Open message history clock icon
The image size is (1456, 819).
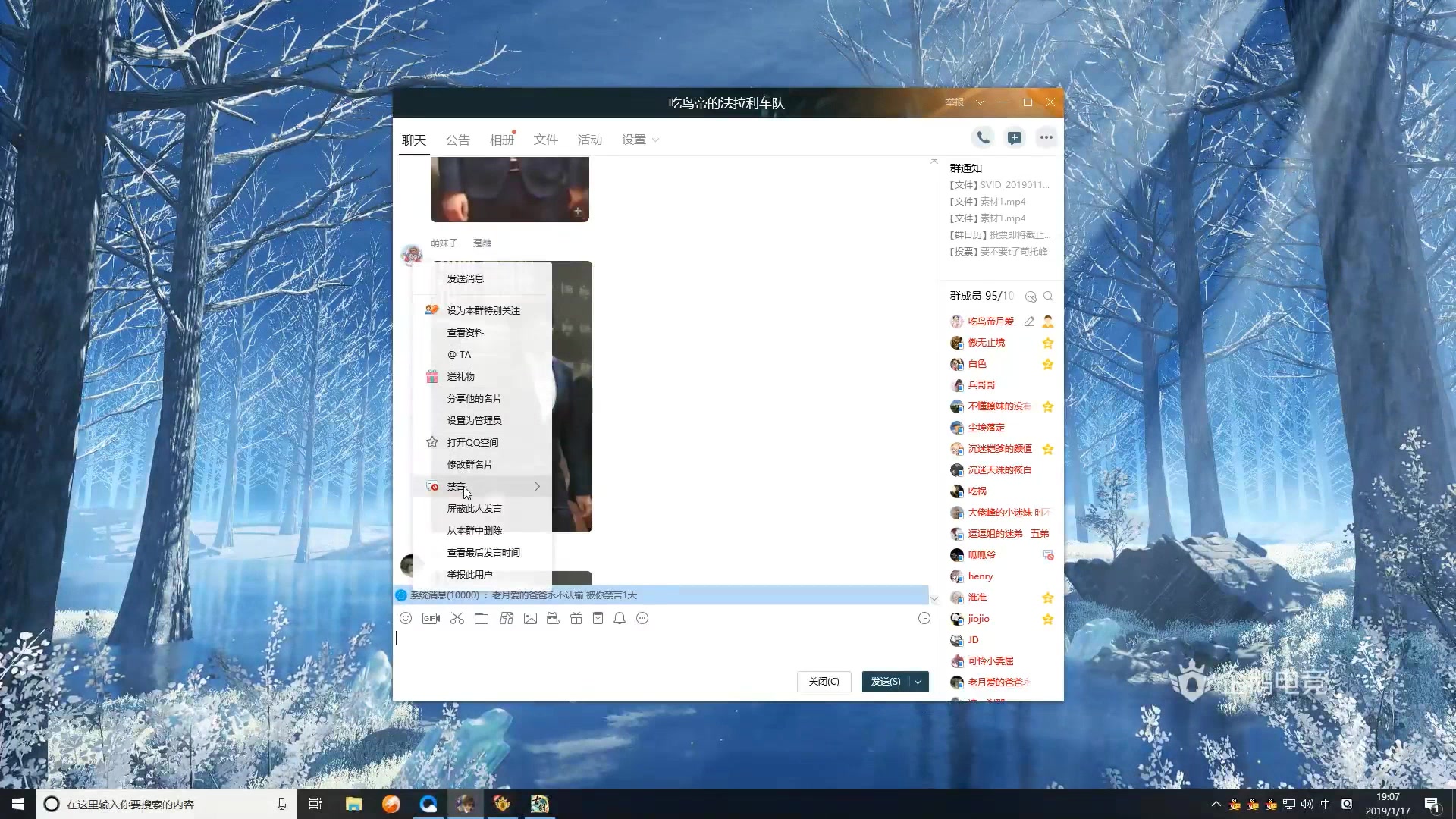click(924, 618)
